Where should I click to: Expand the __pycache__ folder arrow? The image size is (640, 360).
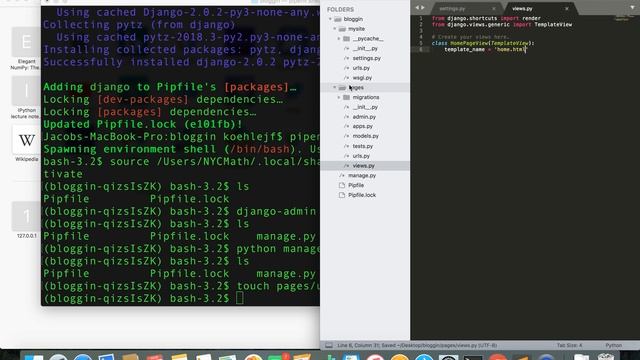(x=339, y=39)
